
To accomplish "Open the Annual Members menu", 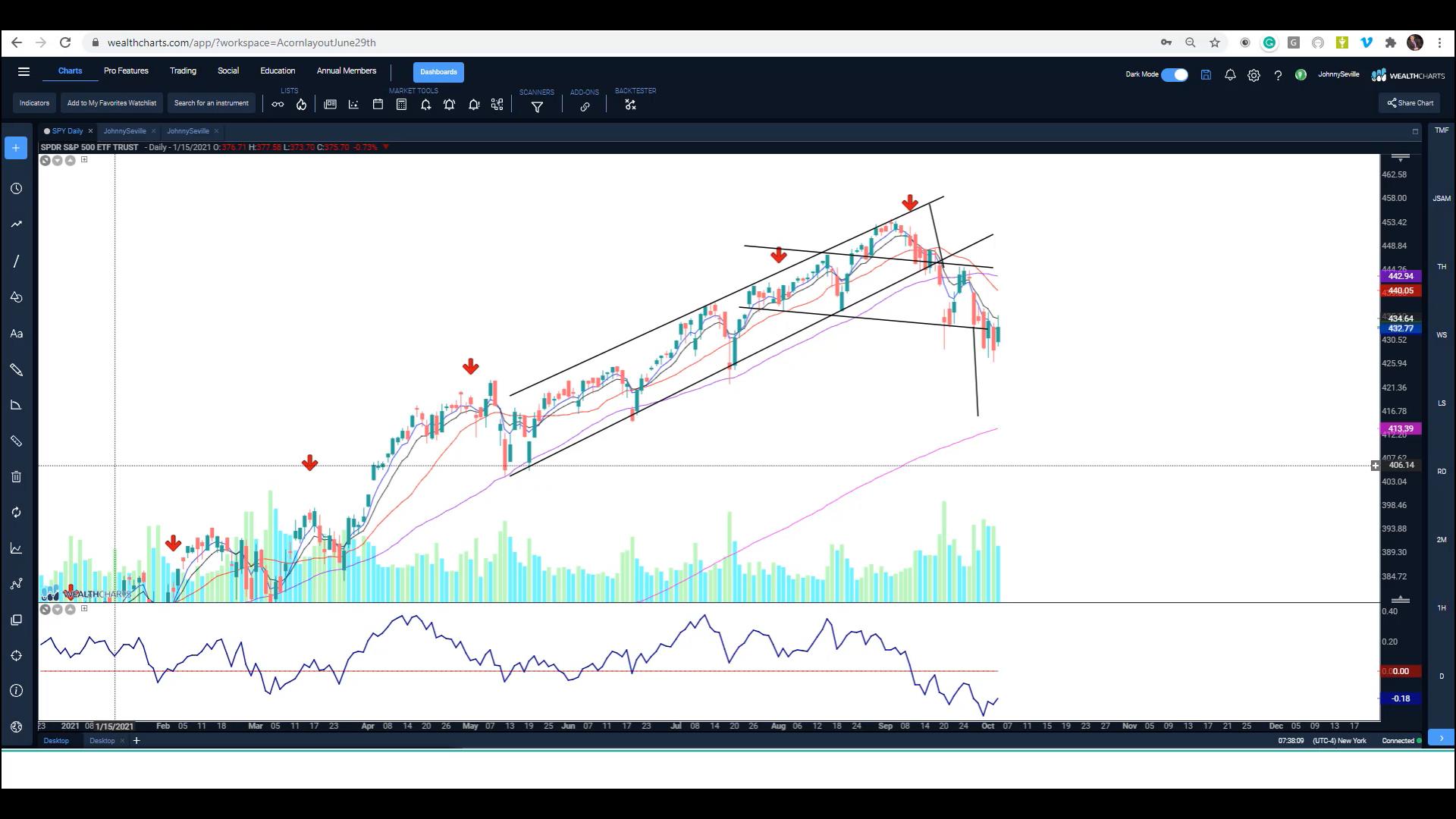I will click(x=347, y=71).
